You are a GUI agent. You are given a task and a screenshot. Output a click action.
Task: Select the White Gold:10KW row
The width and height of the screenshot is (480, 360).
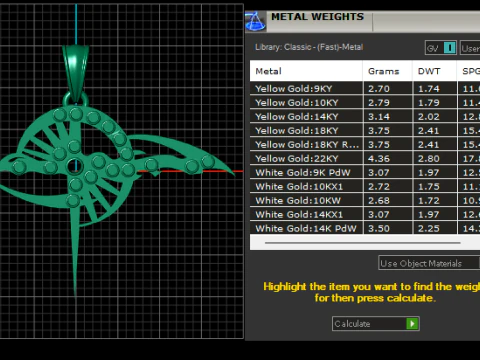coord(365,201)
